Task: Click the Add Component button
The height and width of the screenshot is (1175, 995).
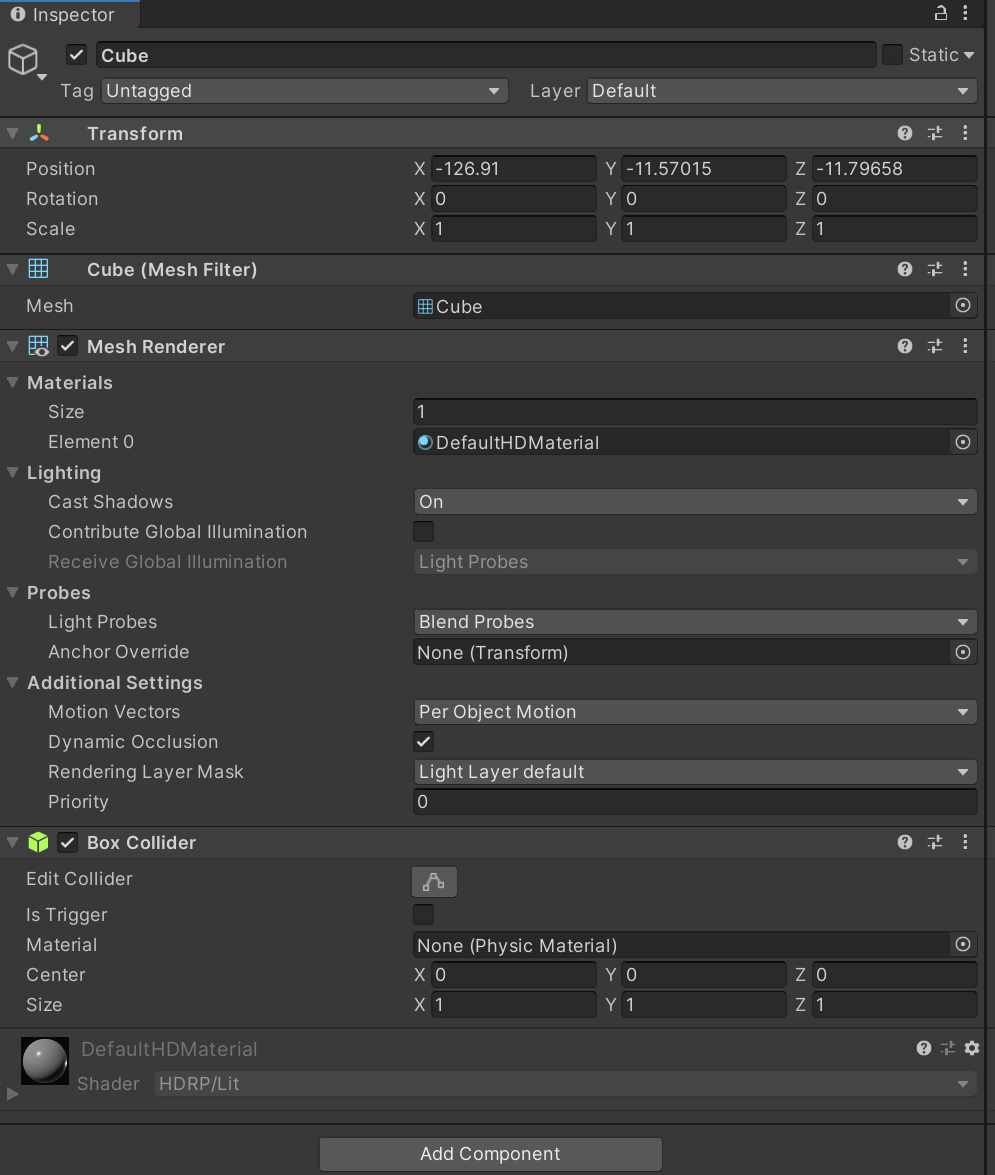Action: coord(490,1153)
